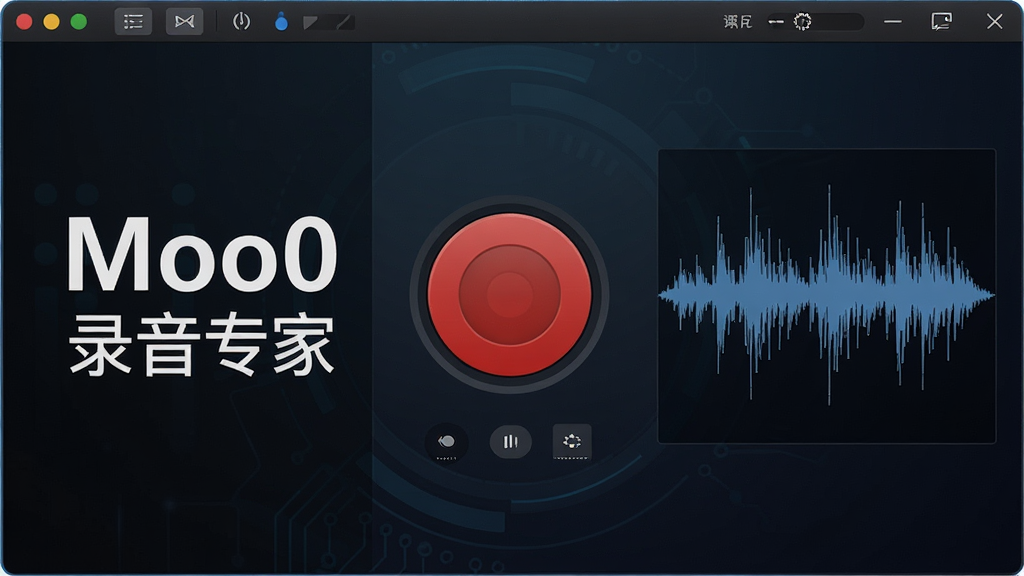Close the window with the X button
Viewport: 1024px width, 576px height.
coord(994,22)
